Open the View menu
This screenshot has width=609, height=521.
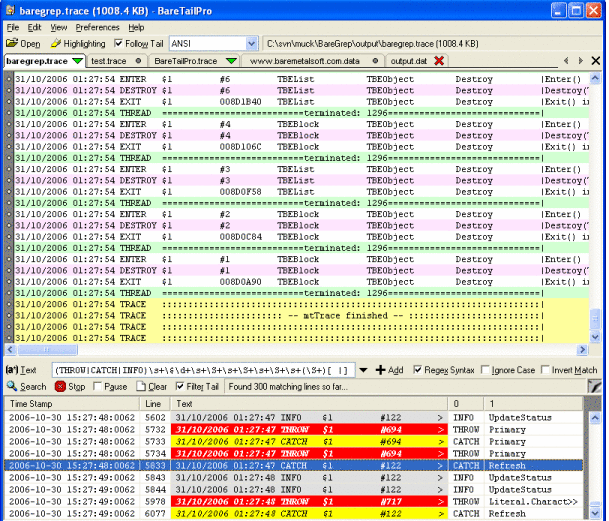click(58, 28)
